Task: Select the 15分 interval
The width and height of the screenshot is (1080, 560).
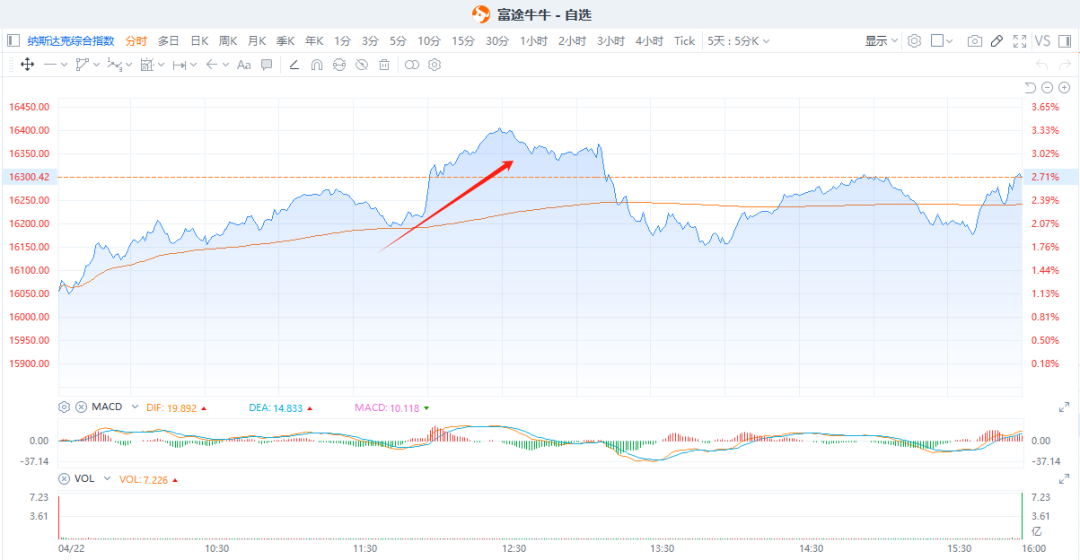Action: click(463, 41)
